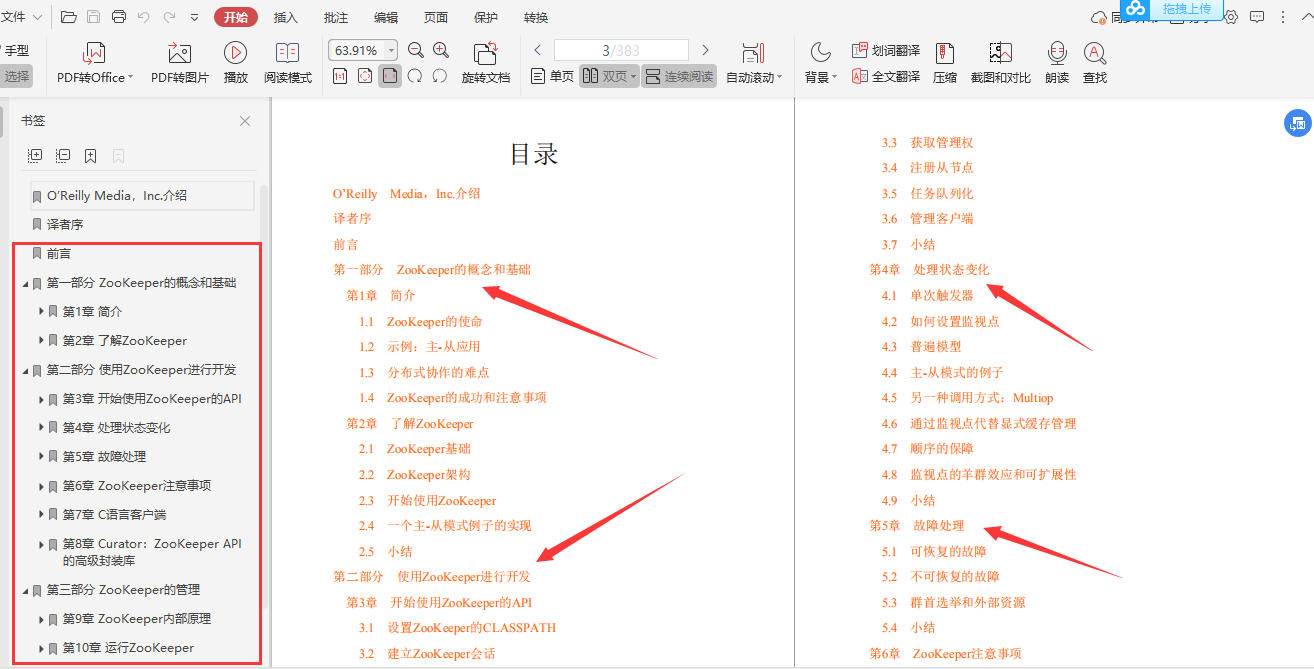This screenshot has height=669, width=1314.
Task: Expand all bookmarks icon in 书签 panel
Action: (x=35, y=156)
